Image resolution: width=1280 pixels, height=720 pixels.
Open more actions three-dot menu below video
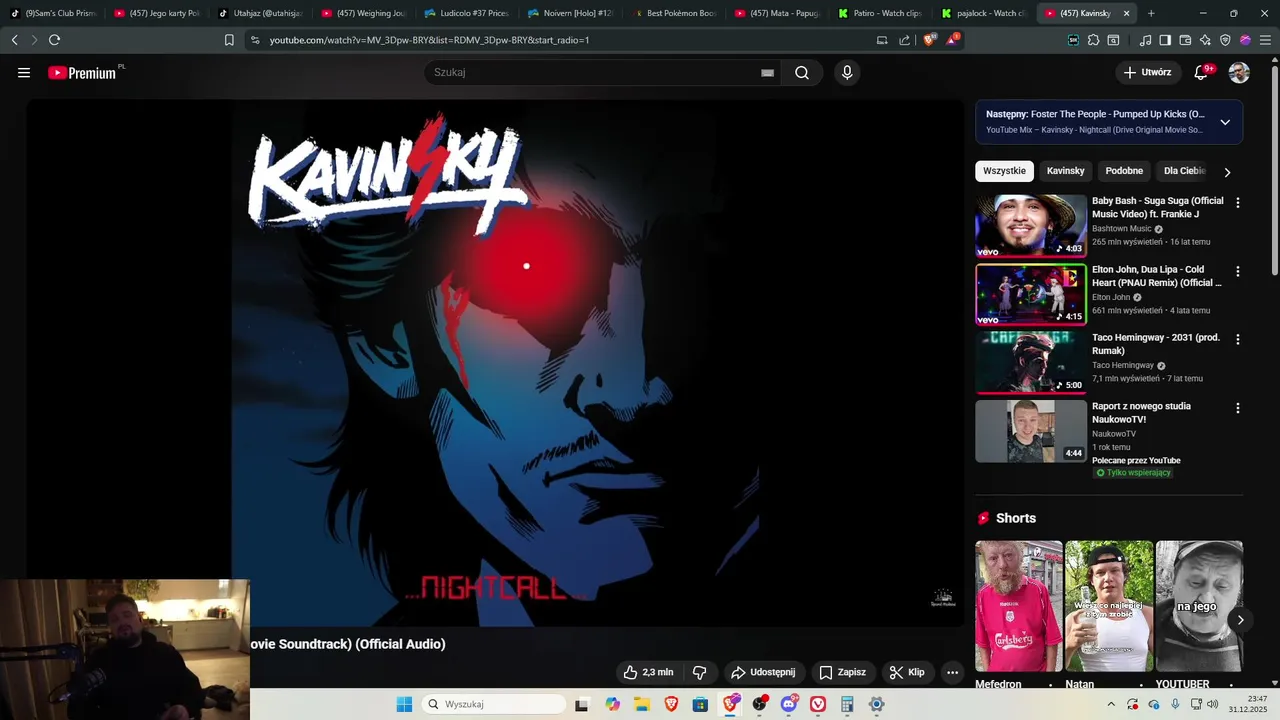tap(952, 672)
